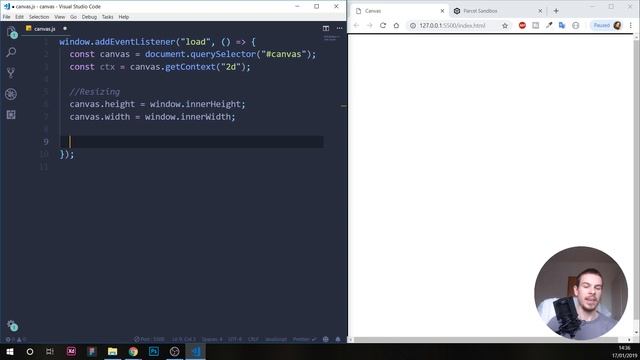This screenshot has width=640, height=360.
Task: Click the //Resizing comment line
Action: (95, 92)
